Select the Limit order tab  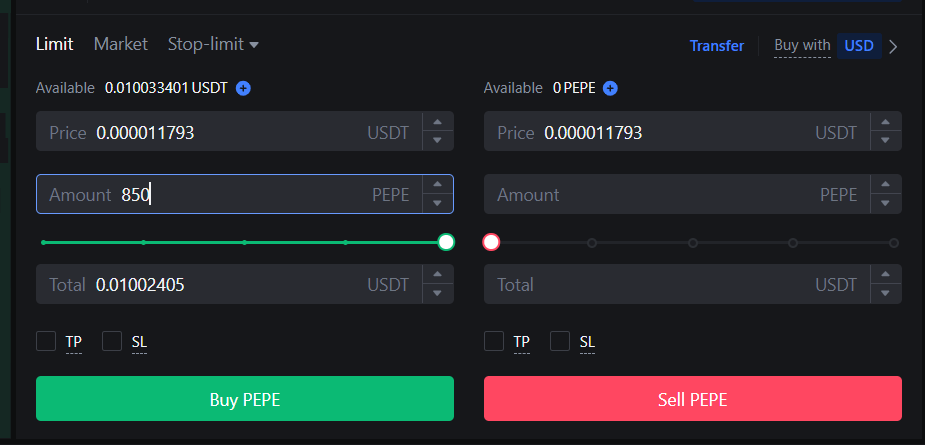pyautogui.click(x=54, y=44)
